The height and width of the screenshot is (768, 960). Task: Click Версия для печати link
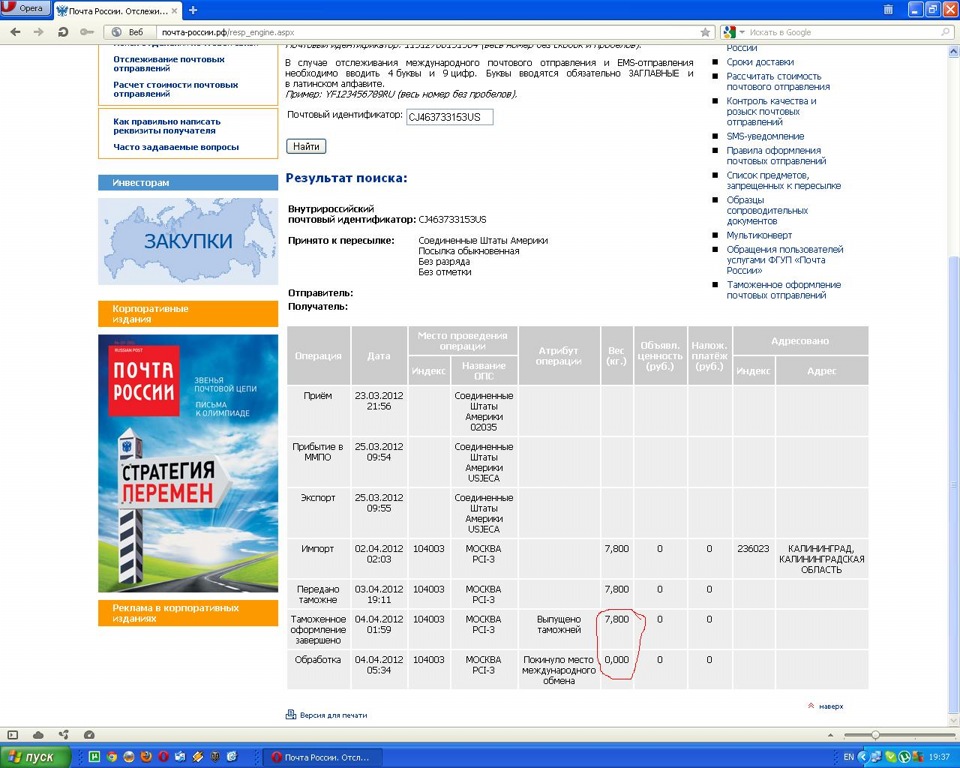(333, 715)
